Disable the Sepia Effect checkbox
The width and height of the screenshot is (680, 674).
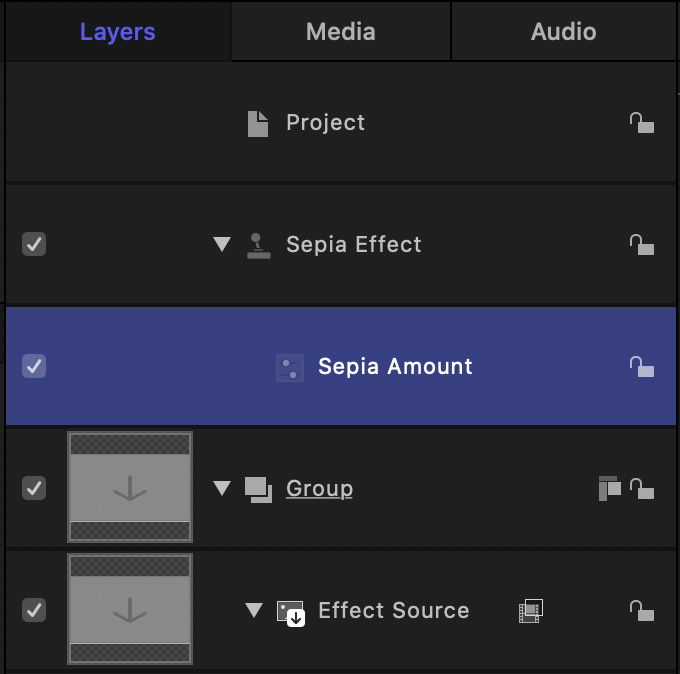34,245
